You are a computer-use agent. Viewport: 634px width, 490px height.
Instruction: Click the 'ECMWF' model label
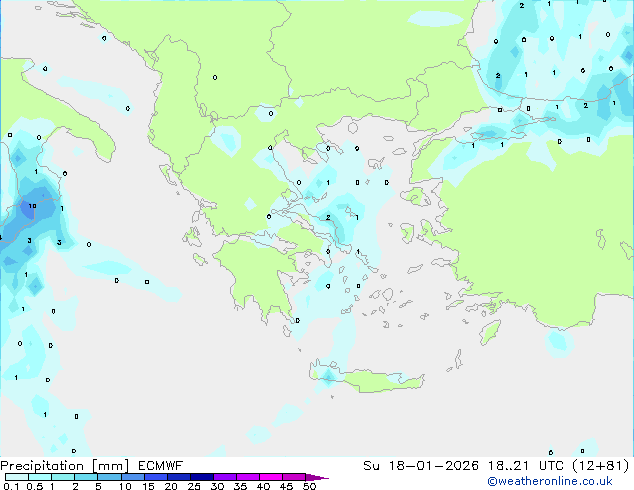(161, 465)
